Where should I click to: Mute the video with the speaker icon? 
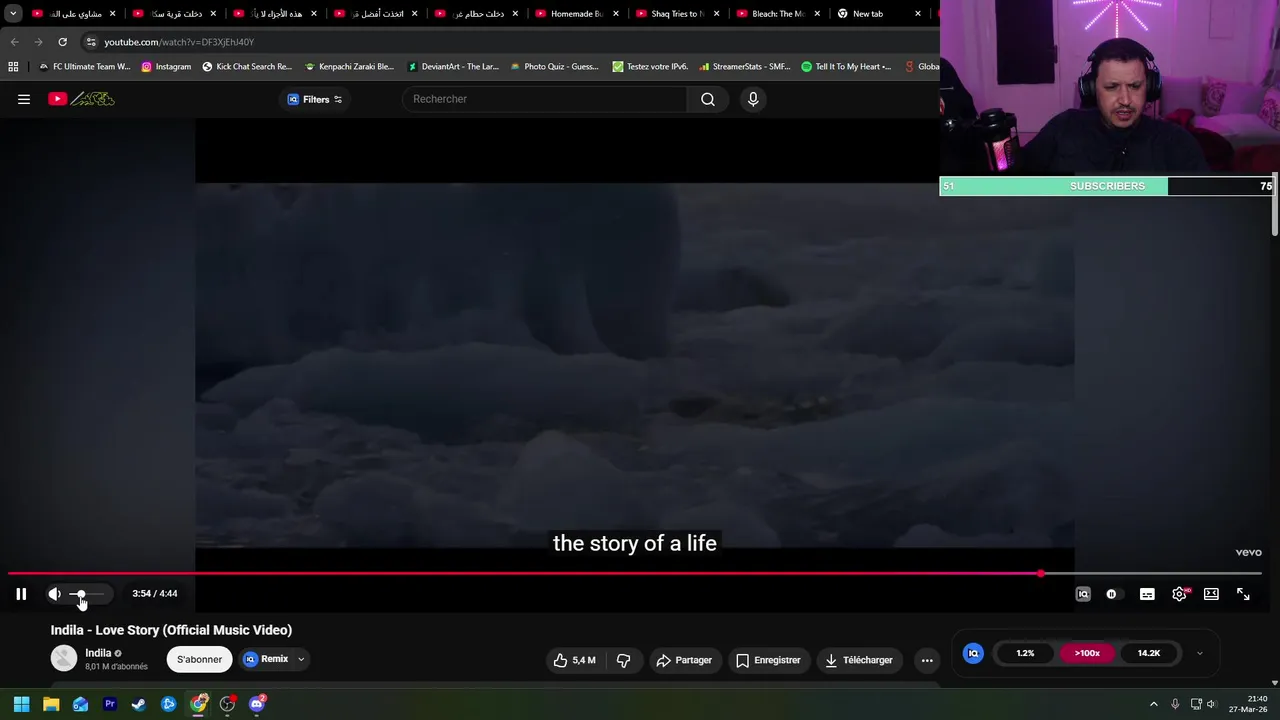54,594
